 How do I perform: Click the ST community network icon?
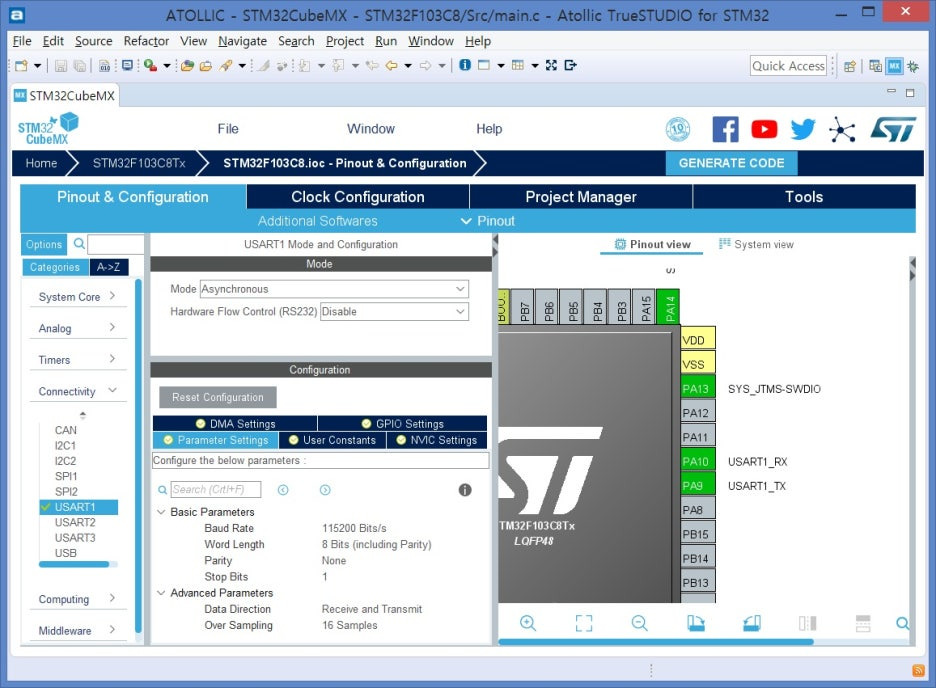(x=842, y=129)
